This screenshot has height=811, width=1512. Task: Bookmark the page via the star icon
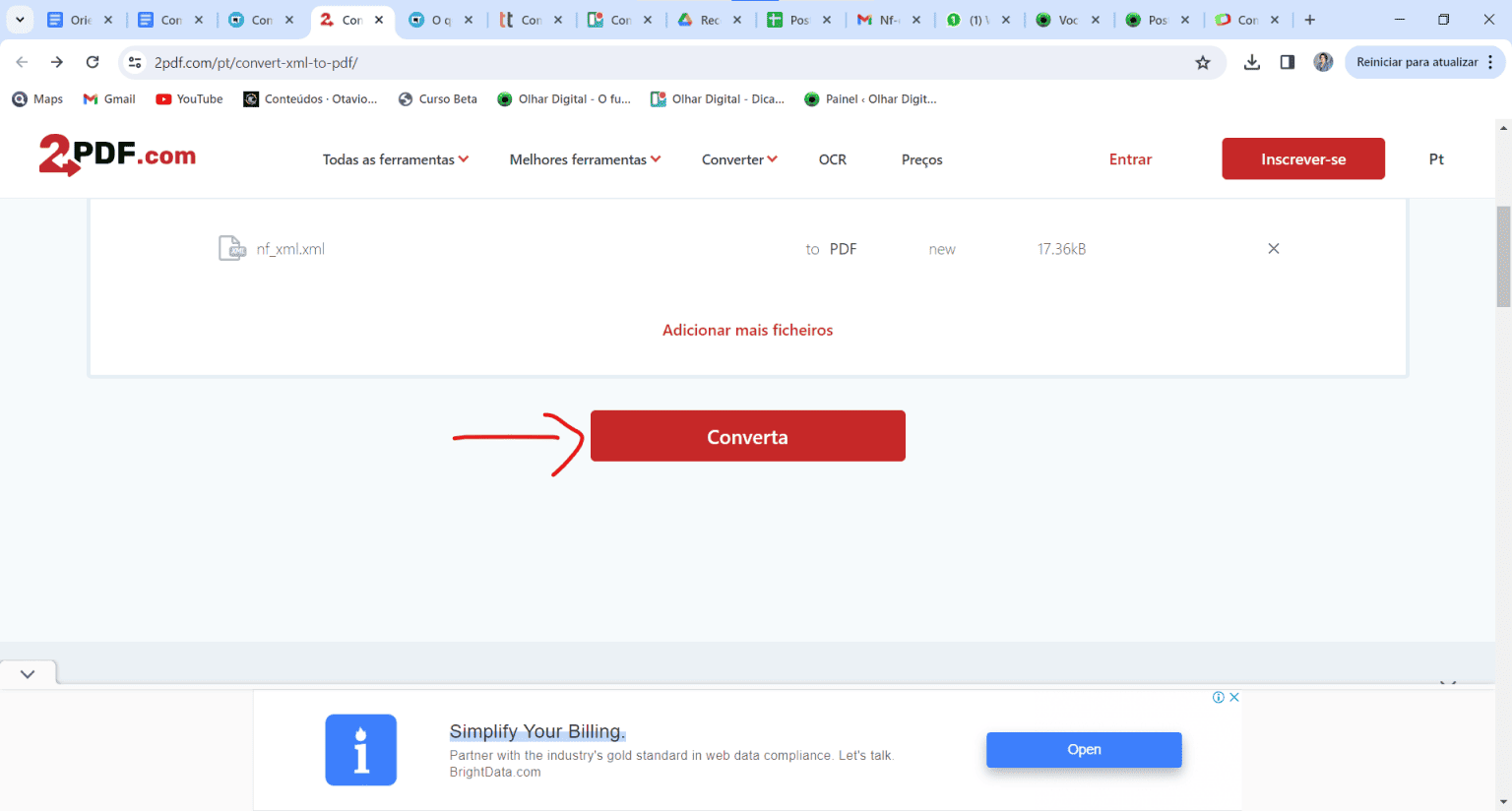click(1203, 62)
